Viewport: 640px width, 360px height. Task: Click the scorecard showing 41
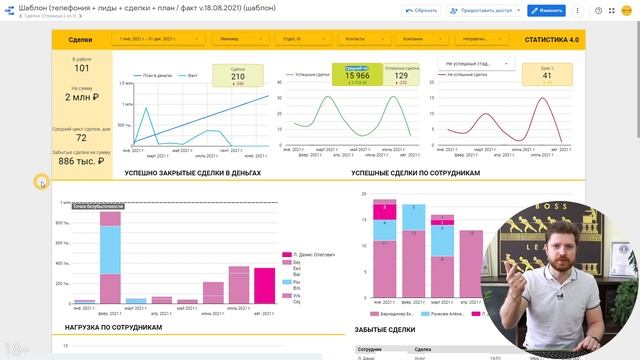coord(547,74)
